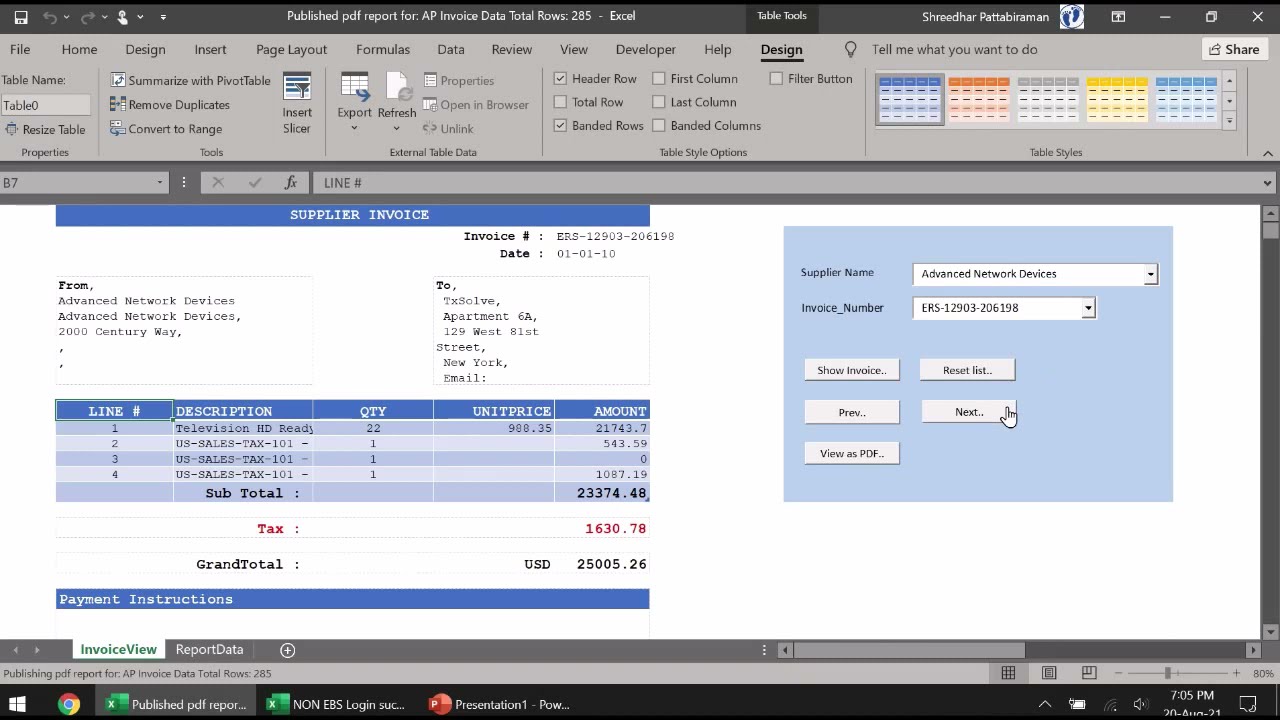Select the gray table style thumbnail
Viewport: 1280px width, 720px height.
[x=1048, y=99]
